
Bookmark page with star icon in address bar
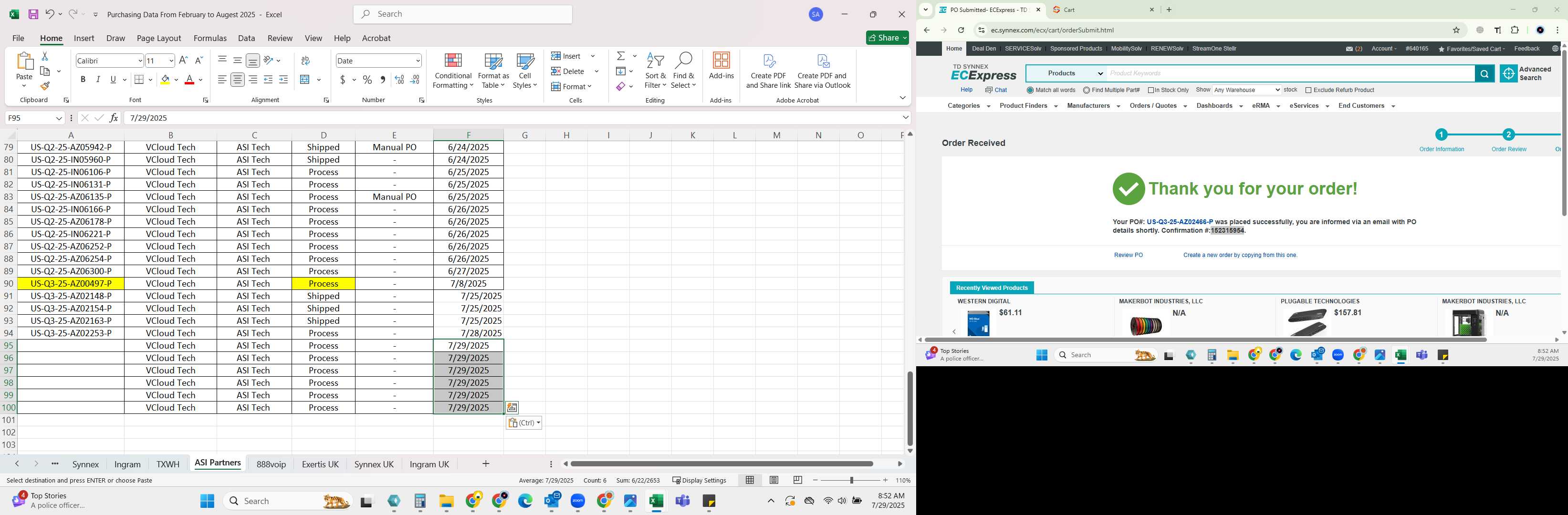[x=1456, y=31]
